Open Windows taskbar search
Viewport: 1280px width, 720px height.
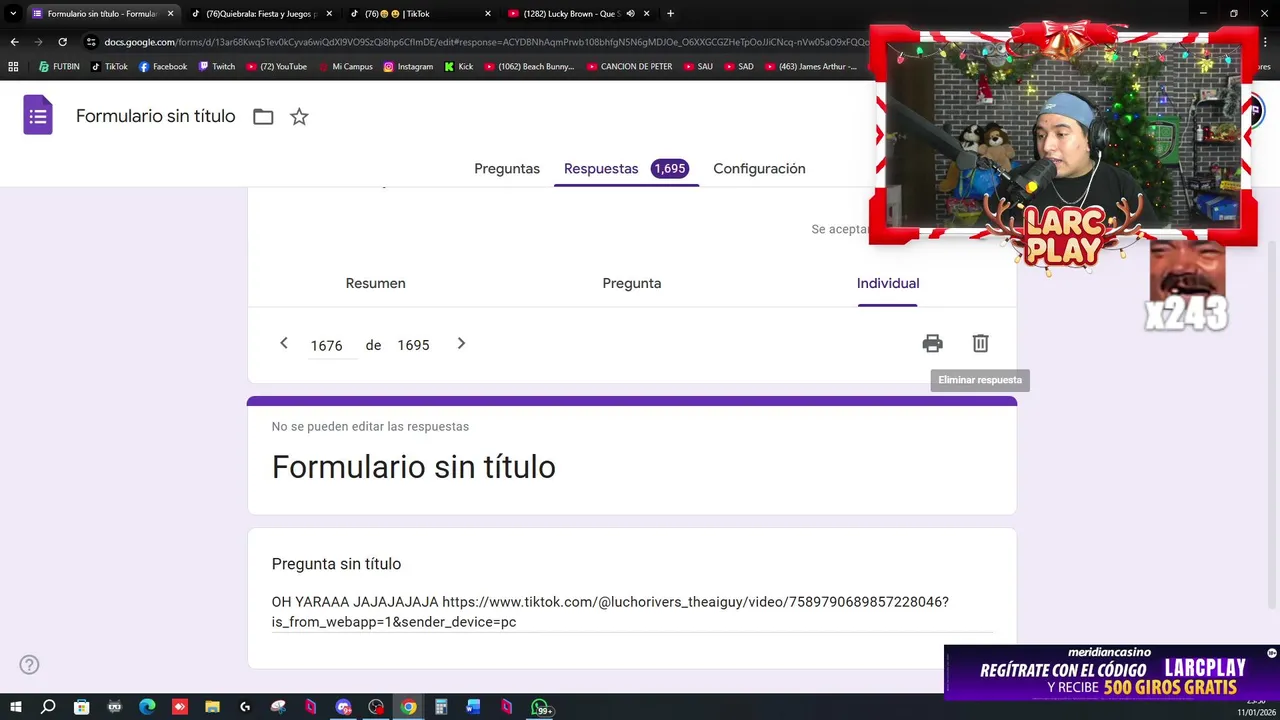48,707
